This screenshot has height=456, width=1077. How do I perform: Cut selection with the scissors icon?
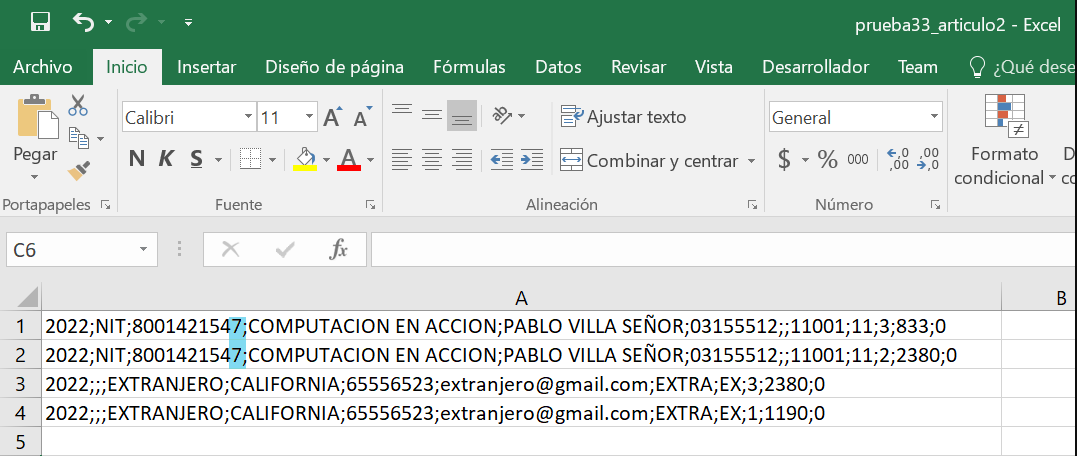[78, 105]
